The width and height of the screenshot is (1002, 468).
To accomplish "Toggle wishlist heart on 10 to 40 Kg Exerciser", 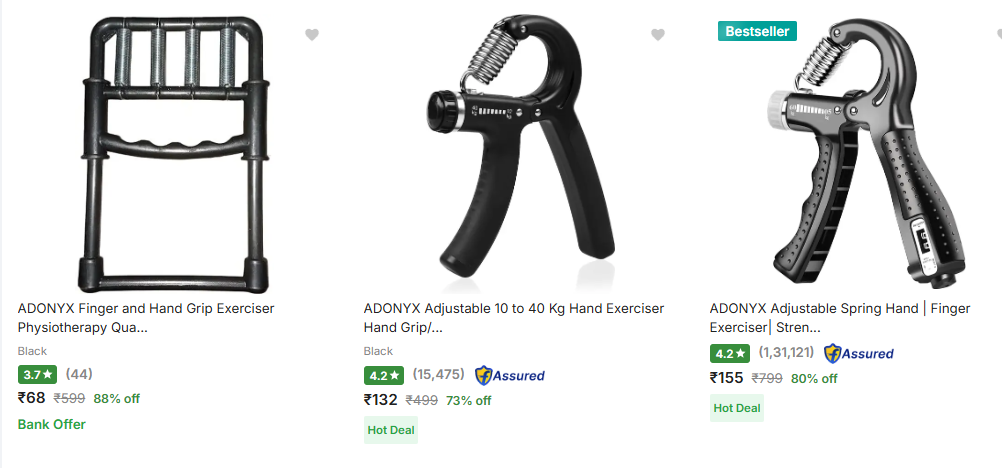I will (658, 35).
